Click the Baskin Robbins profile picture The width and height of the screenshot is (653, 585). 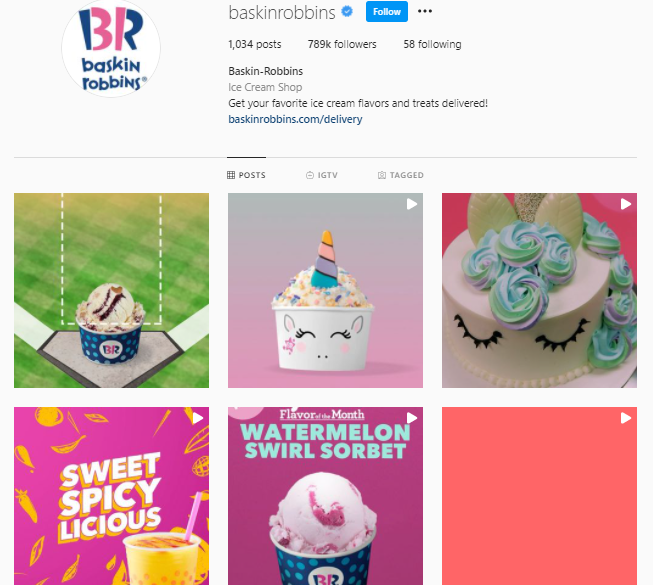(111, 49)
